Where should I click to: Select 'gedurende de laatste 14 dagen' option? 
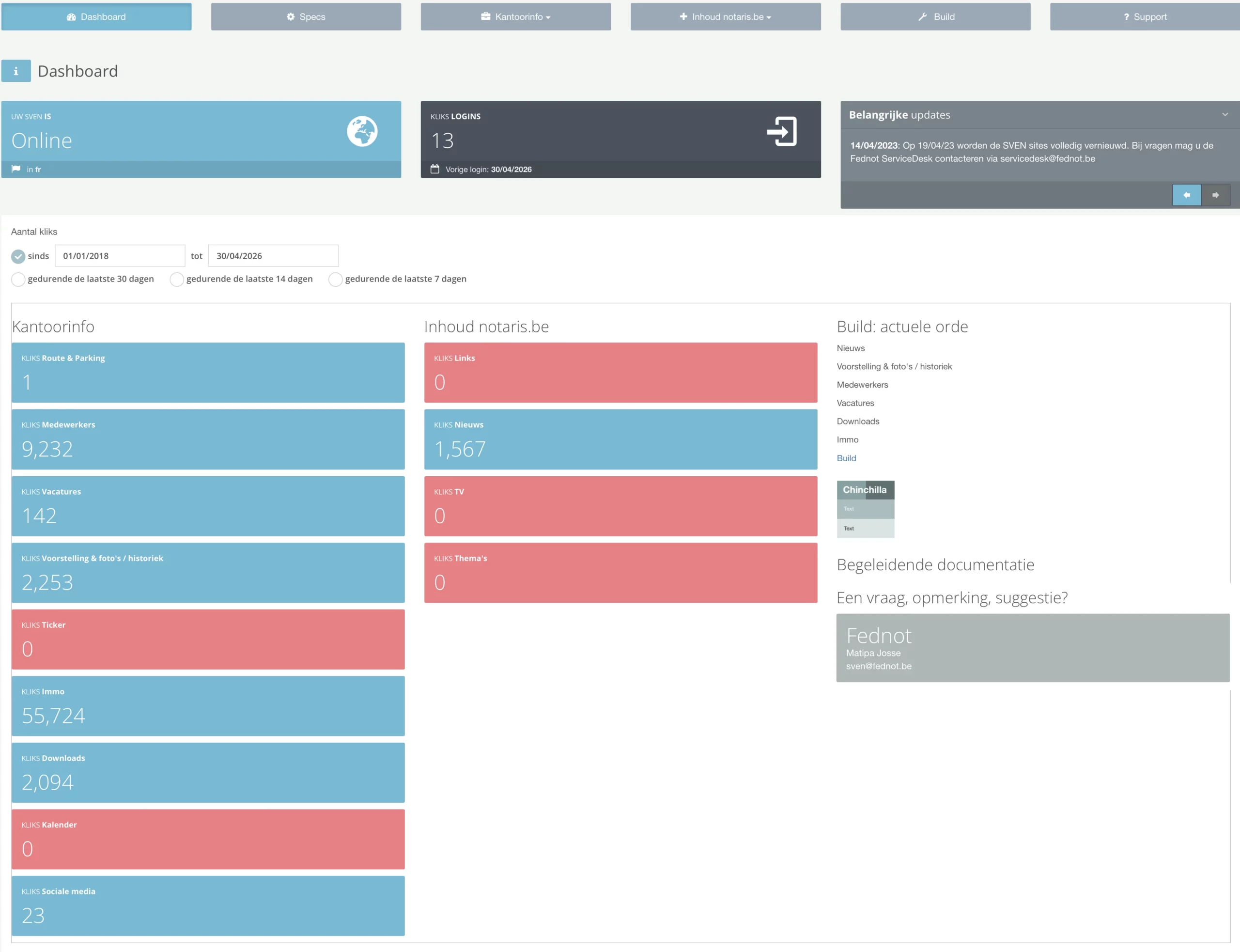177,280
